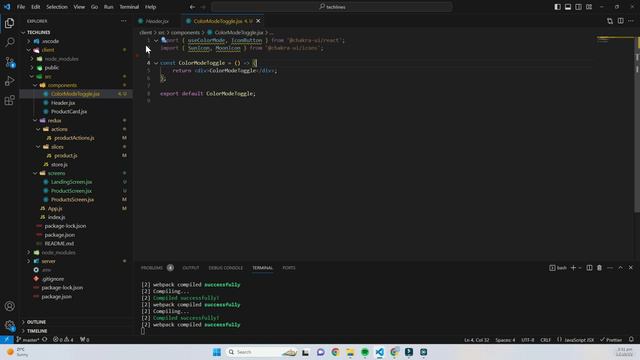The width and height of the screenshot is (640, 360).
Task: Expand the Outline section
Action: (x=23, y=322)
